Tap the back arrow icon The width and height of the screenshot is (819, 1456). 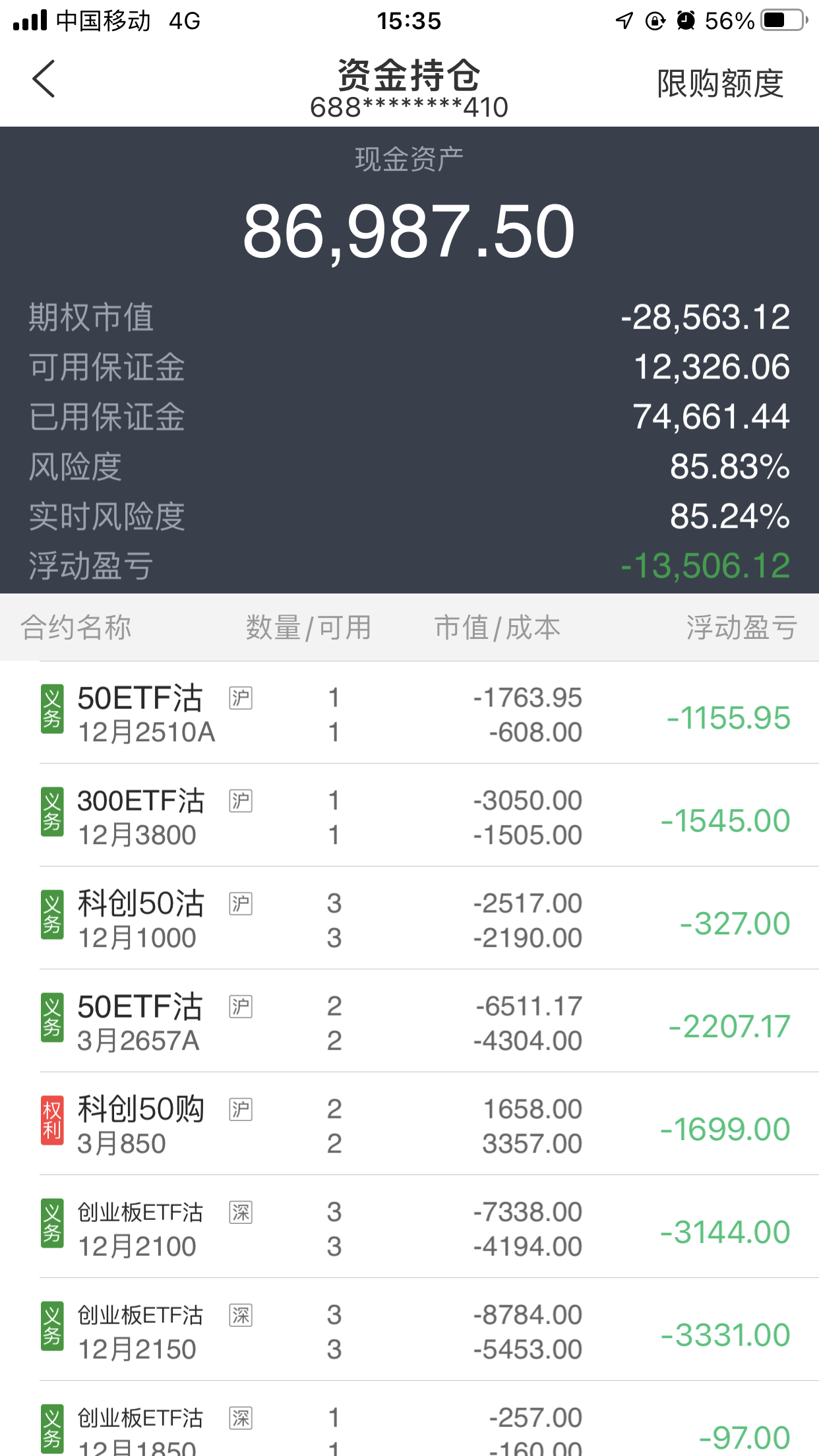44,79
